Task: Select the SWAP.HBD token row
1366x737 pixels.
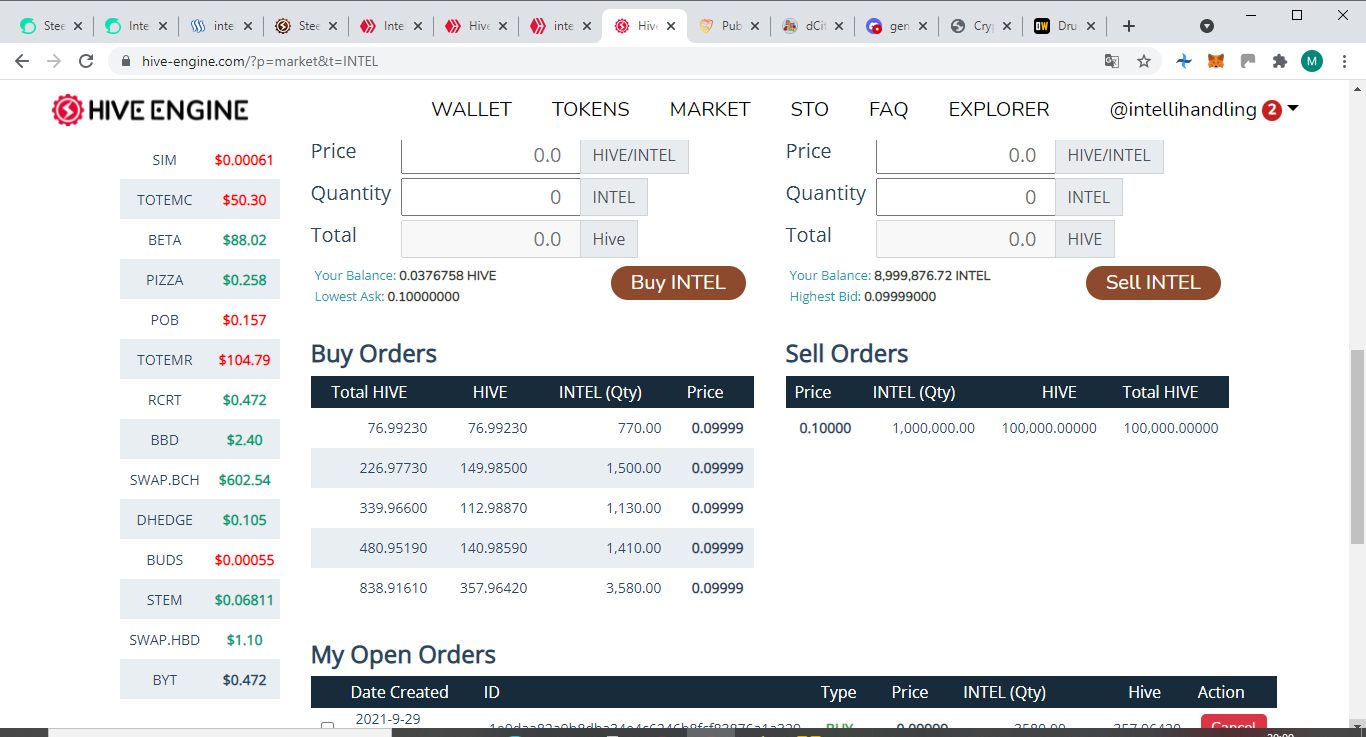Action: pos(200,640)
